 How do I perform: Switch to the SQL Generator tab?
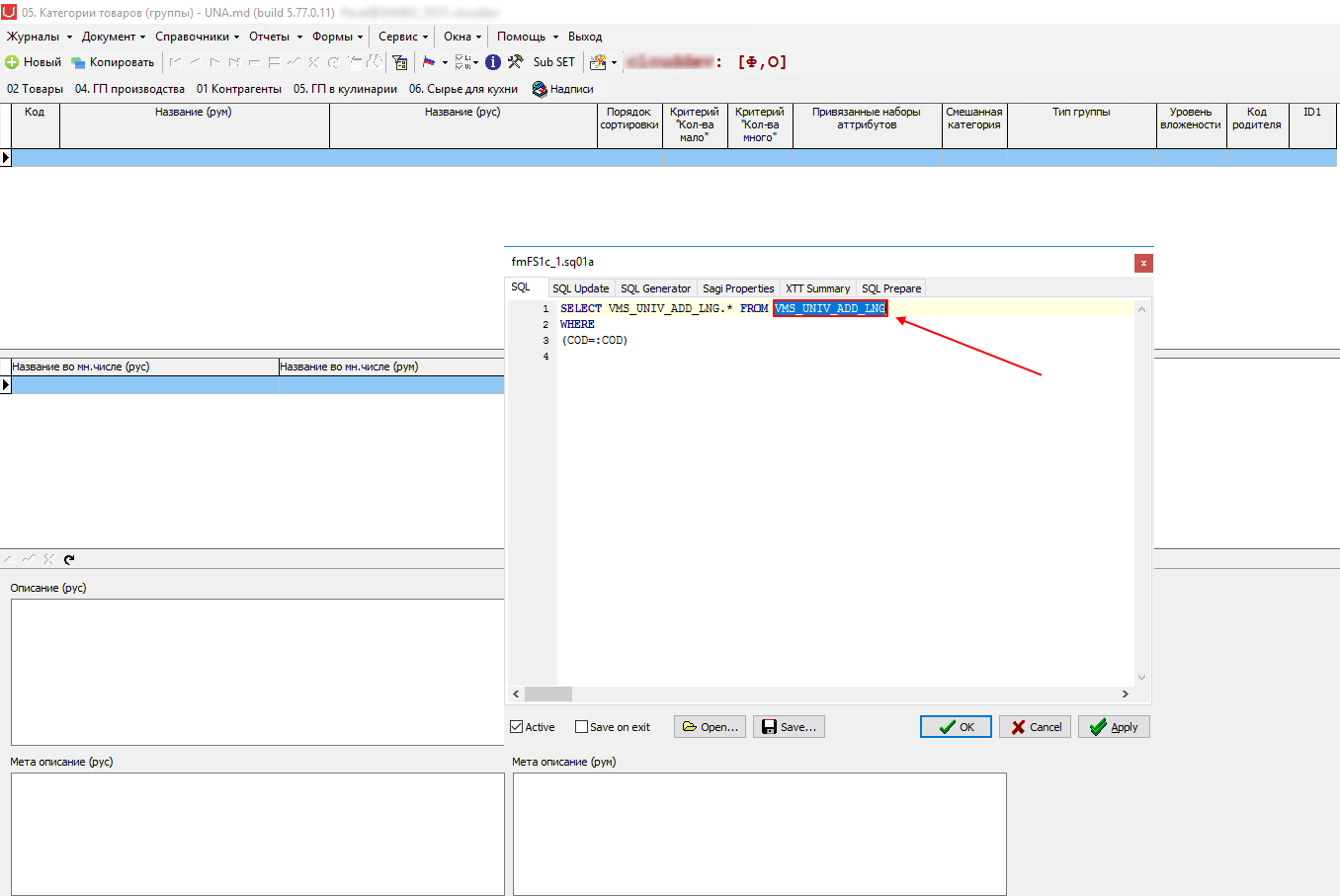[655, 288]
